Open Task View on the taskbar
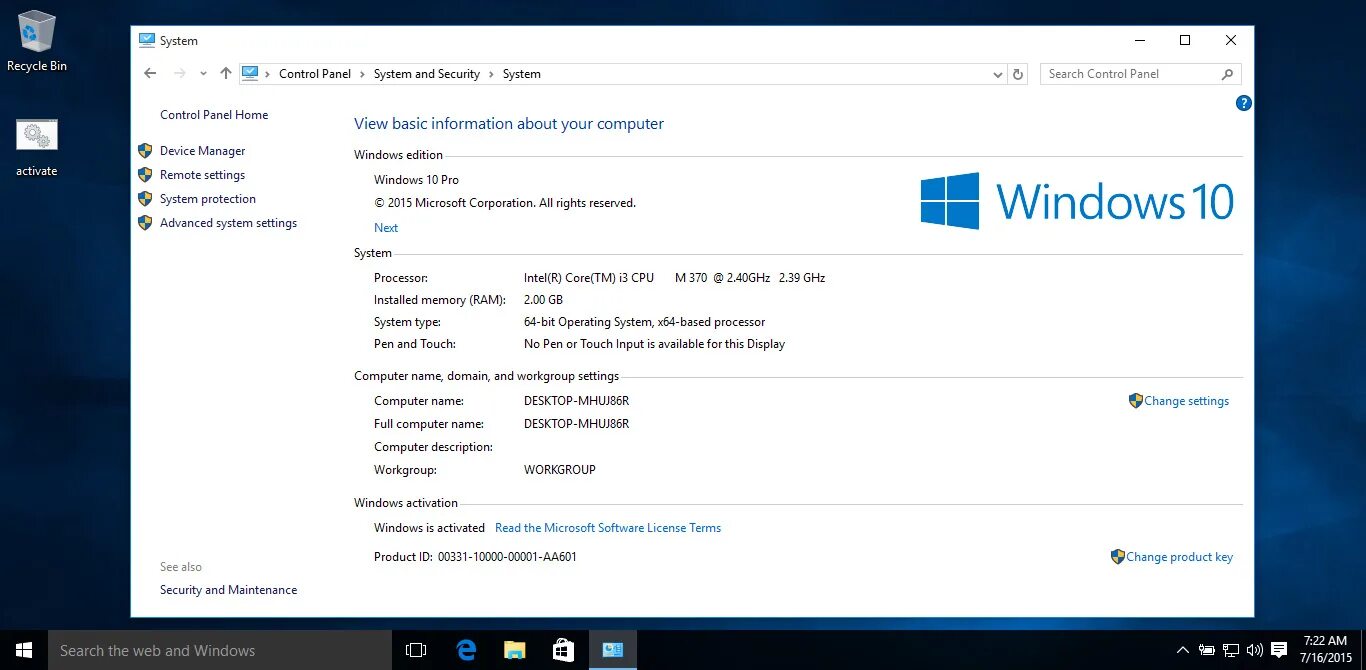Image resolution: width=1366 pixels, height=670 pixels. (416, 650)
